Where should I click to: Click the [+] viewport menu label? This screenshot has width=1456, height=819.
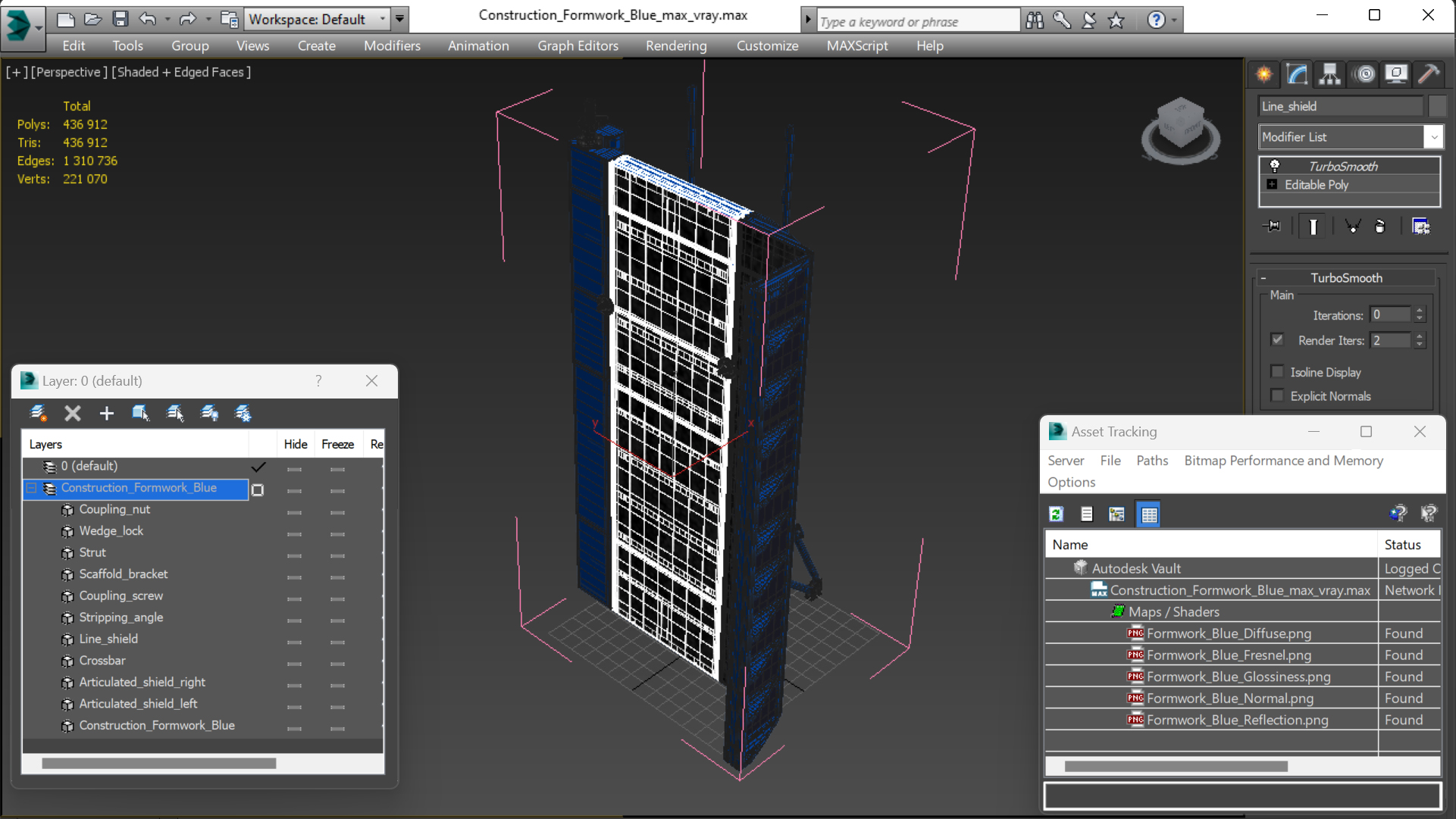click(17, 72)
